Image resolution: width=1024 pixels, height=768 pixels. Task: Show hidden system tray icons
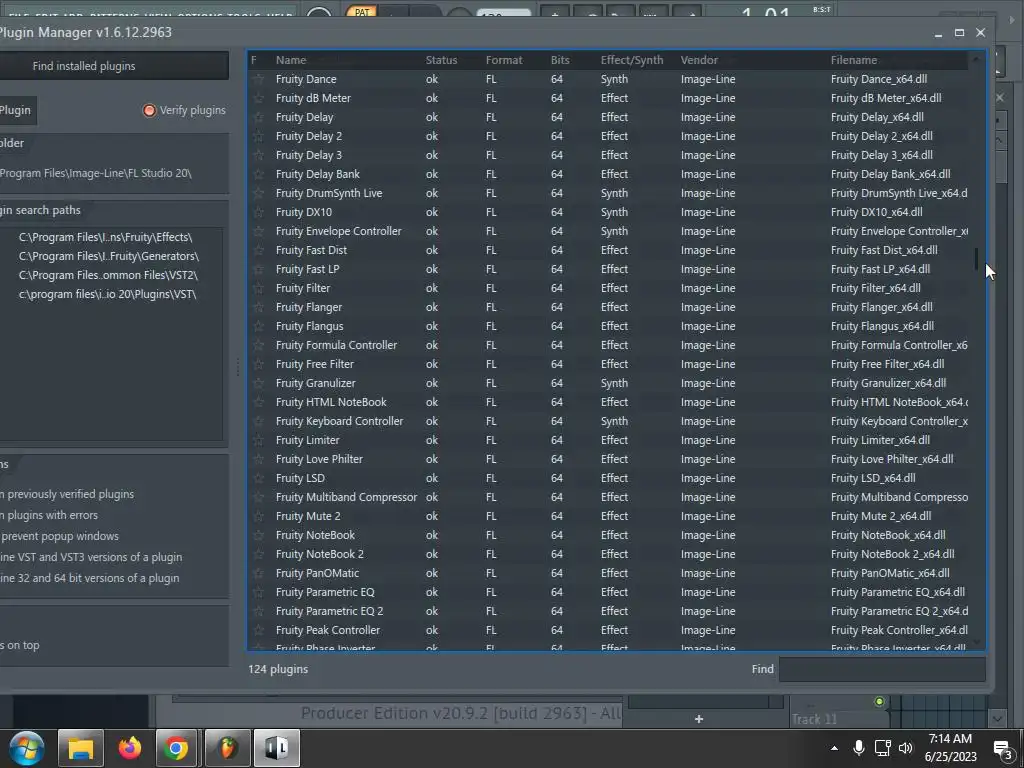pyautogui.click(x=834, y=748)
